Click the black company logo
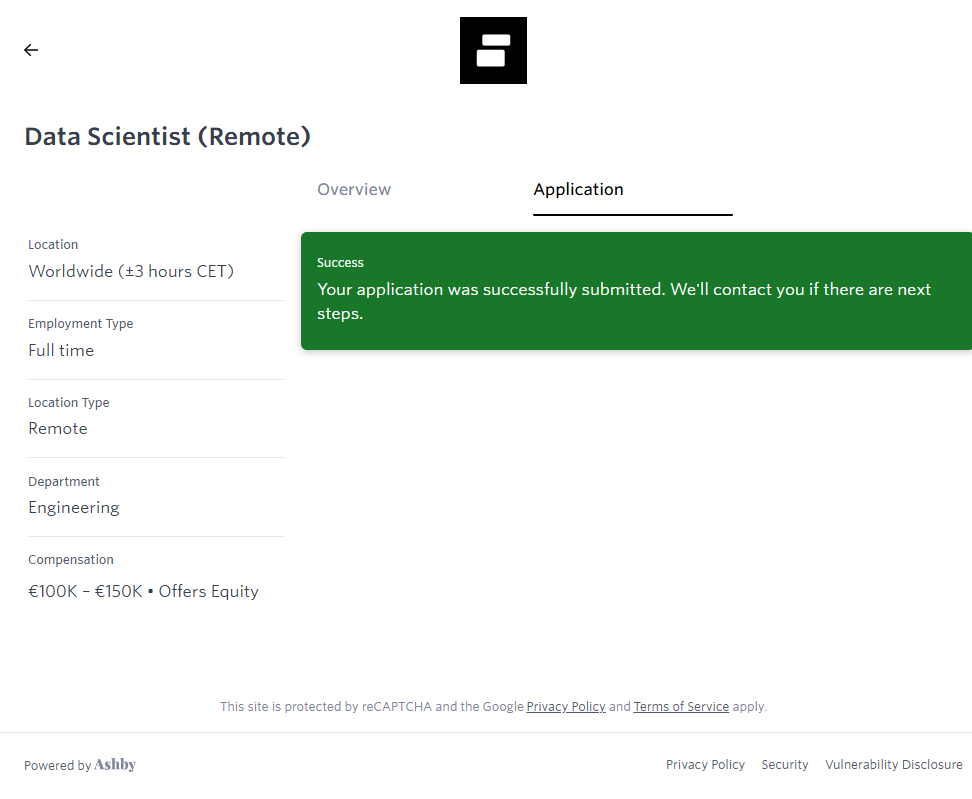The image size is (972, 799). point(493,51)
